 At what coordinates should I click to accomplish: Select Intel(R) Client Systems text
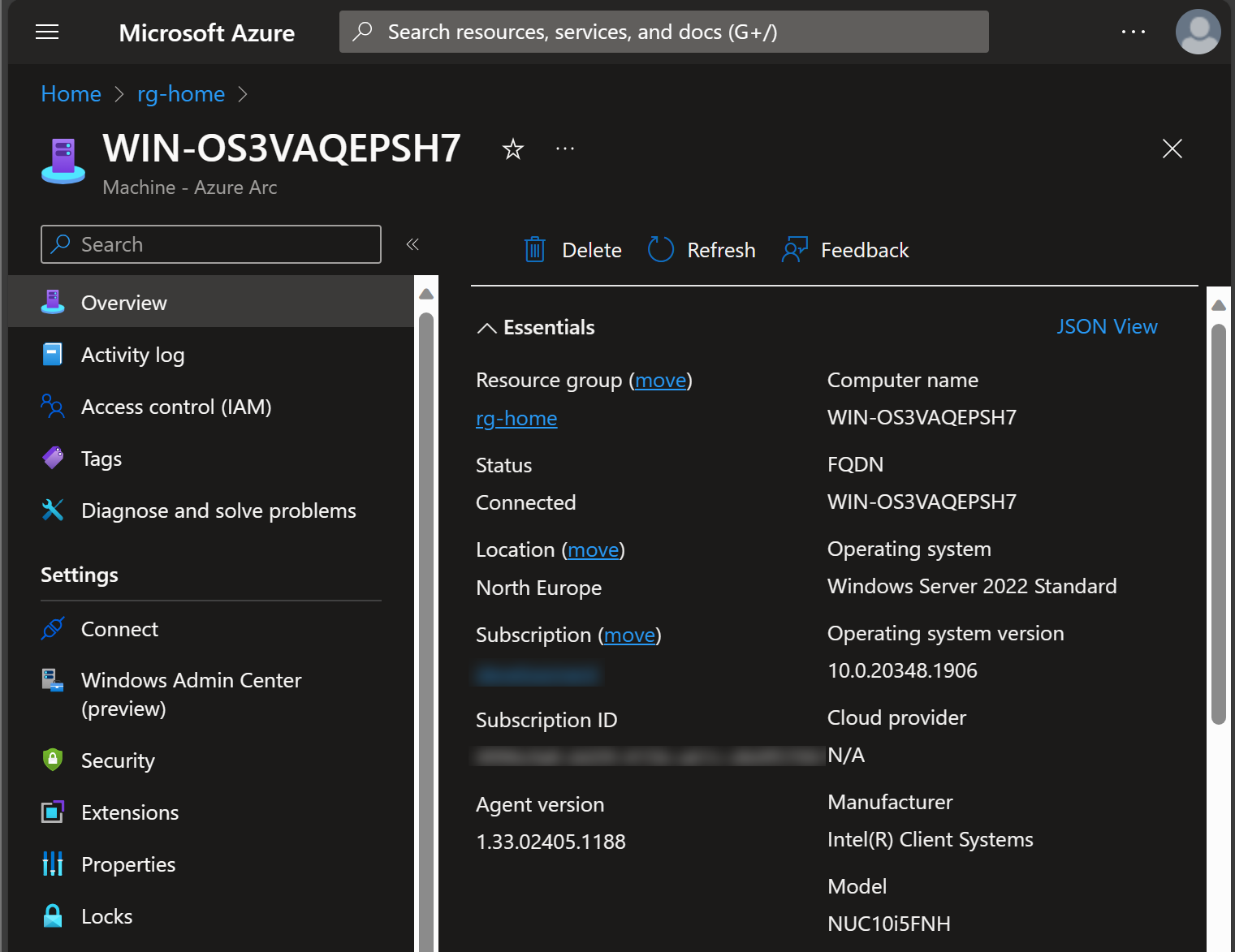tap(930, 839)
